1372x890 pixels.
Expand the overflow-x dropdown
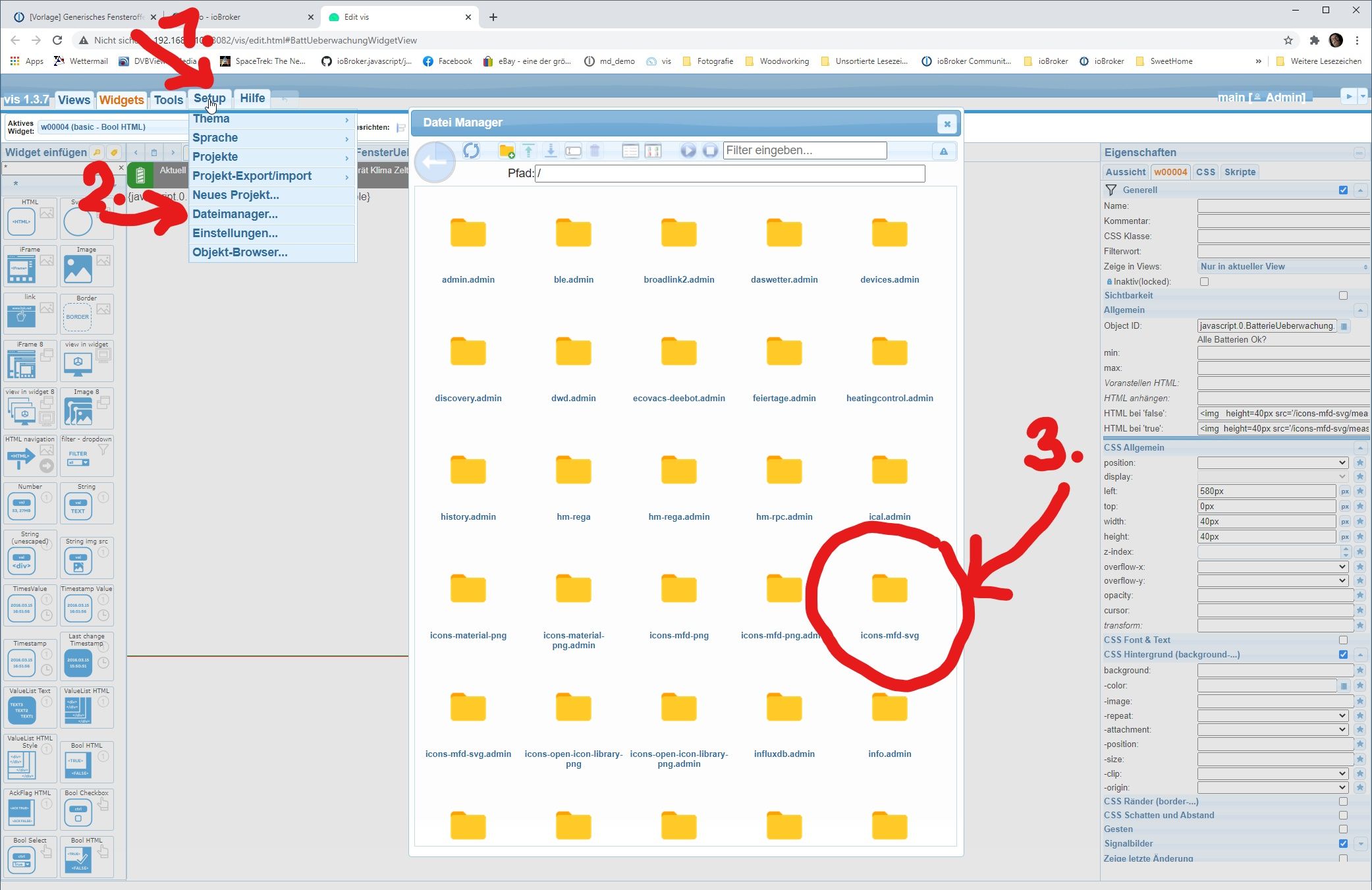coord(1272,567)
